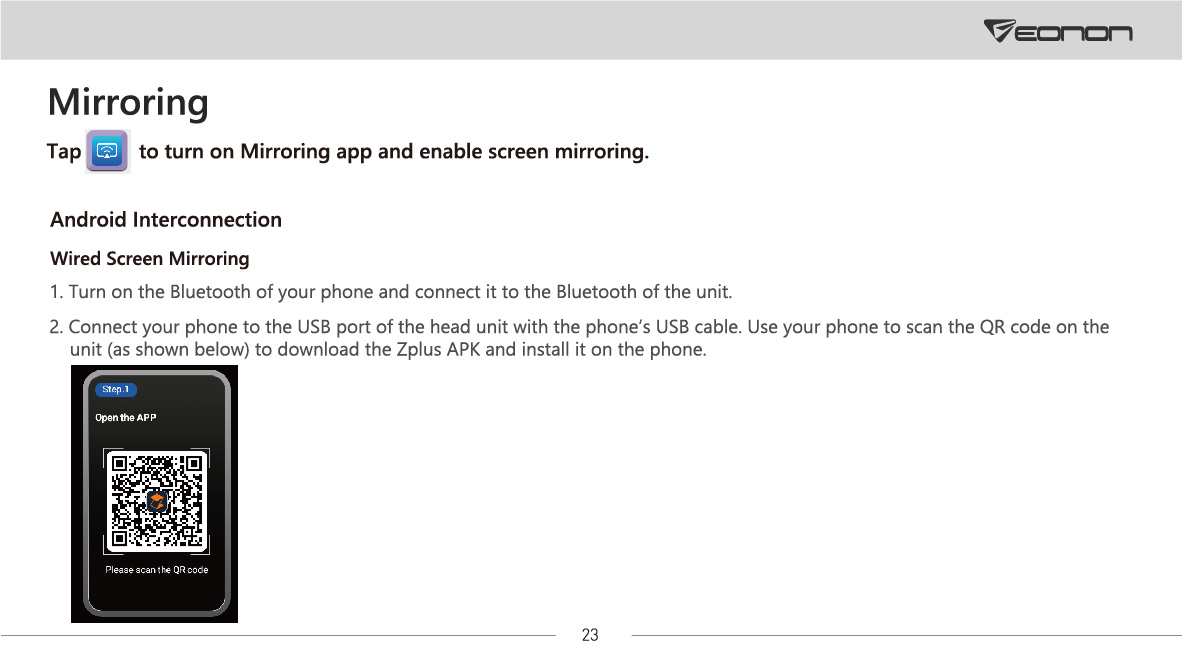Click the Mirroring page title

click(128, 102)
